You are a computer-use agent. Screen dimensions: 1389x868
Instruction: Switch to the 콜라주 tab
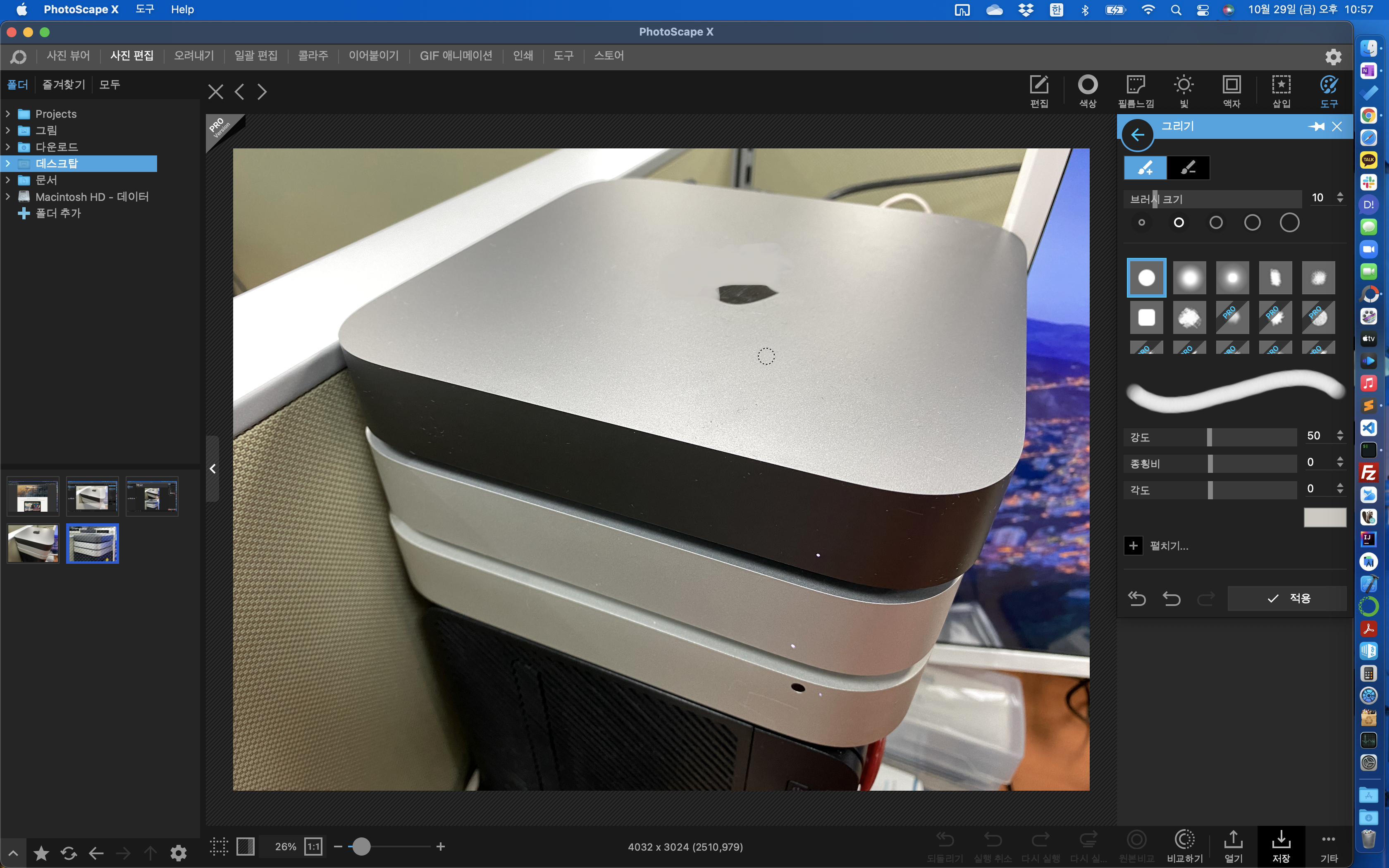point(313,56)
